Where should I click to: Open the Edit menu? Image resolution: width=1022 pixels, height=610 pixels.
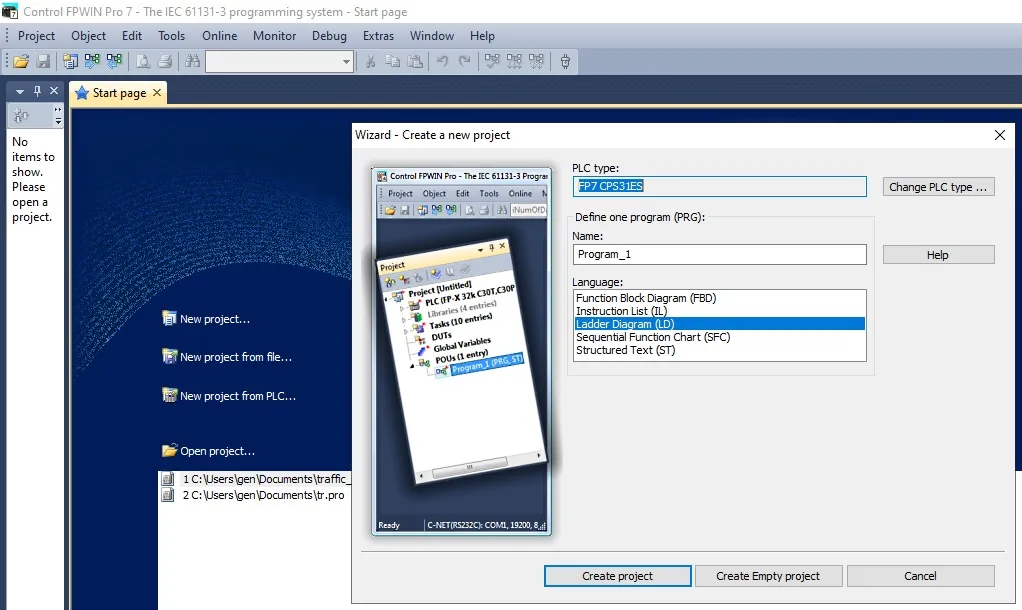[x=132, y=36]
